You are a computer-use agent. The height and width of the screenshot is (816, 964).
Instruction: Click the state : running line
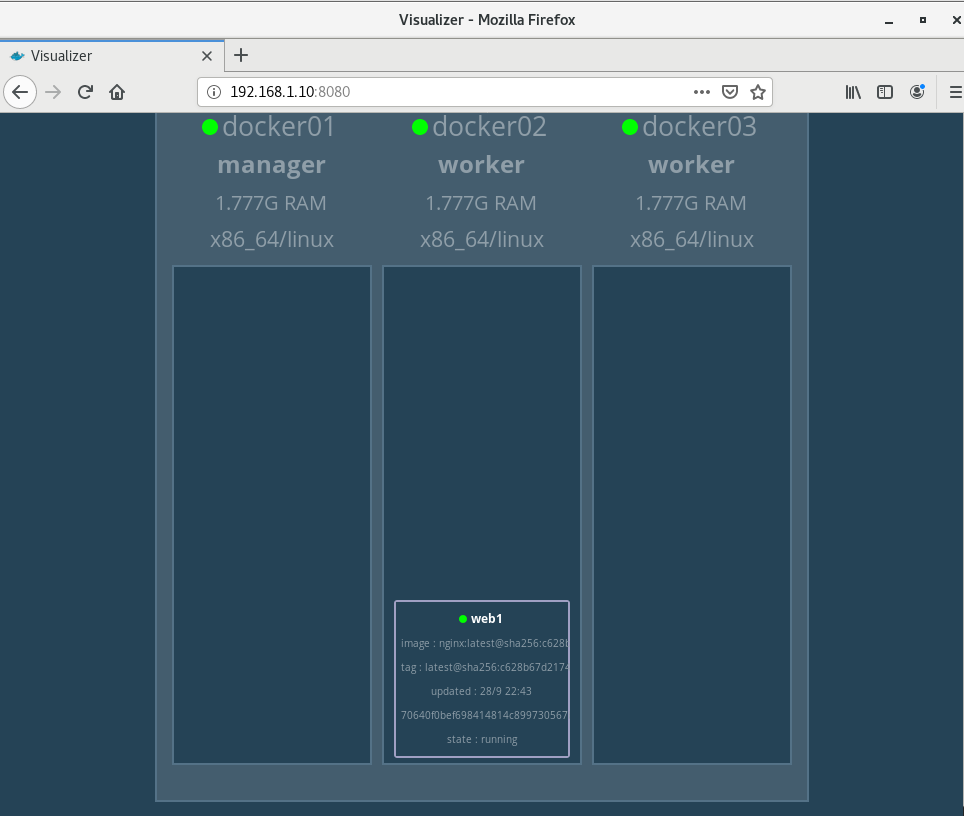(x=482, y=739)
